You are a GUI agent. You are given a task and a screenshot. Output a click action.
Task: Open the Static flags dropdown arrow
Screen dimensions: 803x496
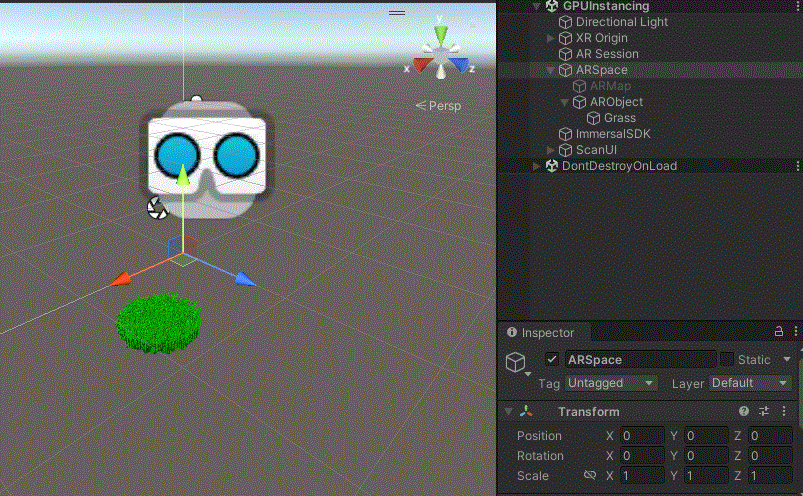[787, 359]
